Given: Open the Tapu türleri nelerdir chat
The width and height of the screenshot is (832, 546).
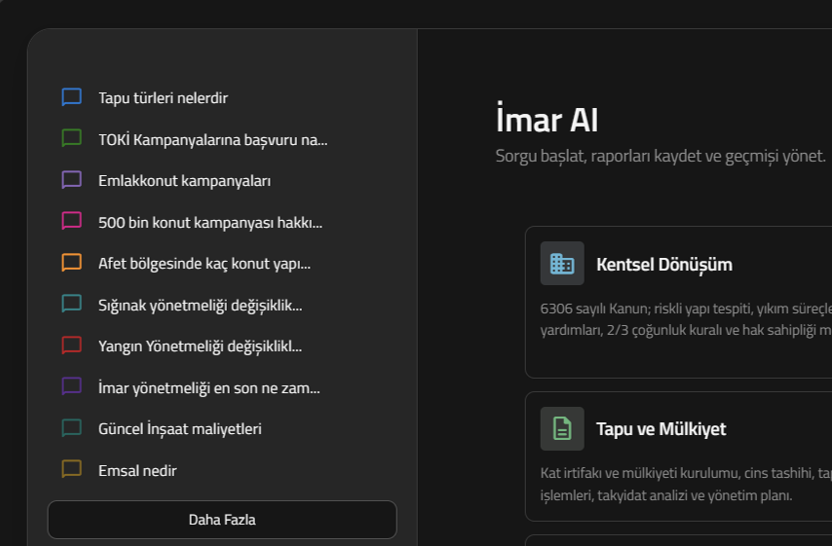Looking at the screenshot, I should (x=163, y=98).
